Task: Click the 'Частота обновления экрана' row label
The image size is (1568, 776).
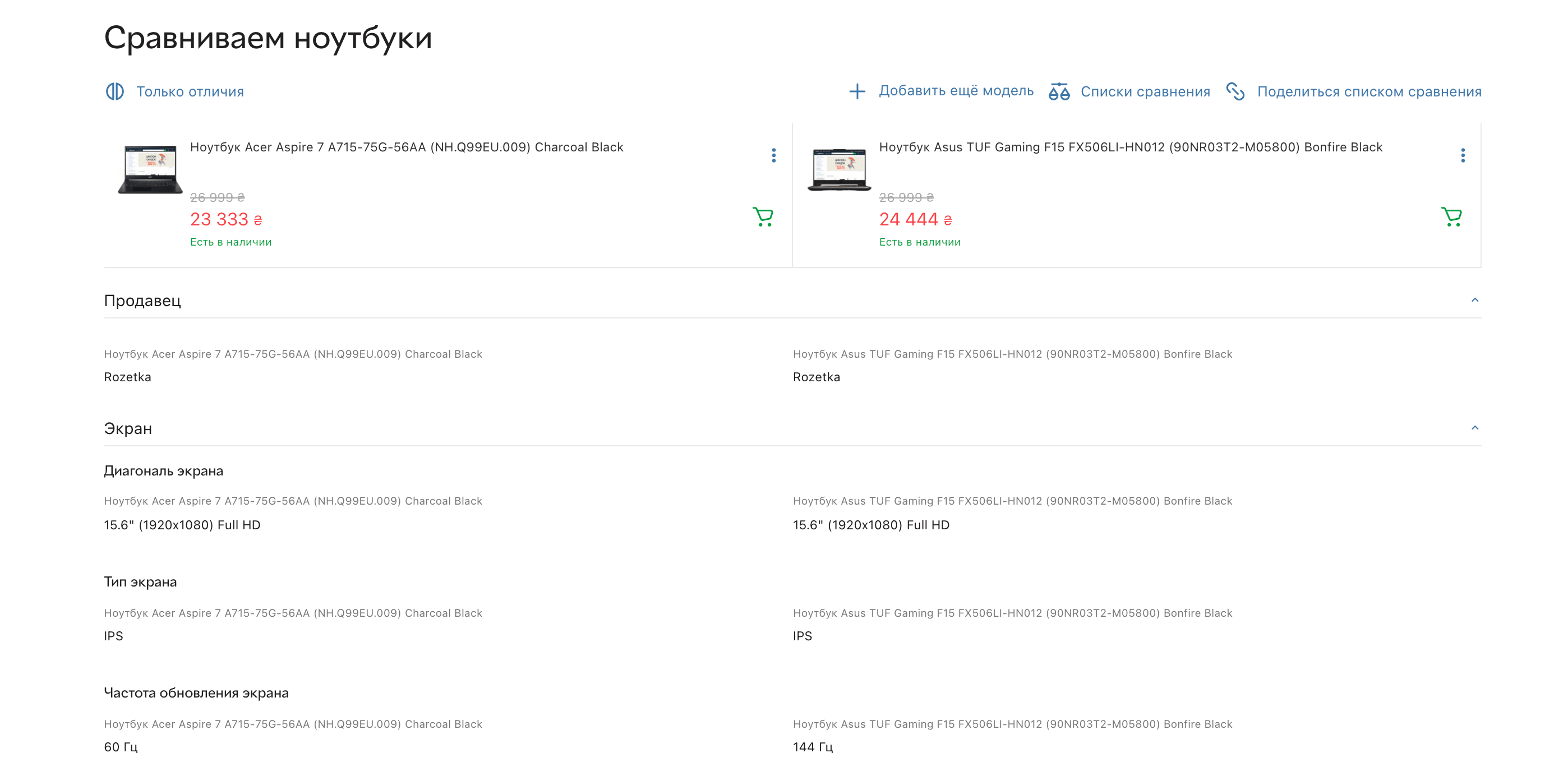Action: click(x=196, y=692)
